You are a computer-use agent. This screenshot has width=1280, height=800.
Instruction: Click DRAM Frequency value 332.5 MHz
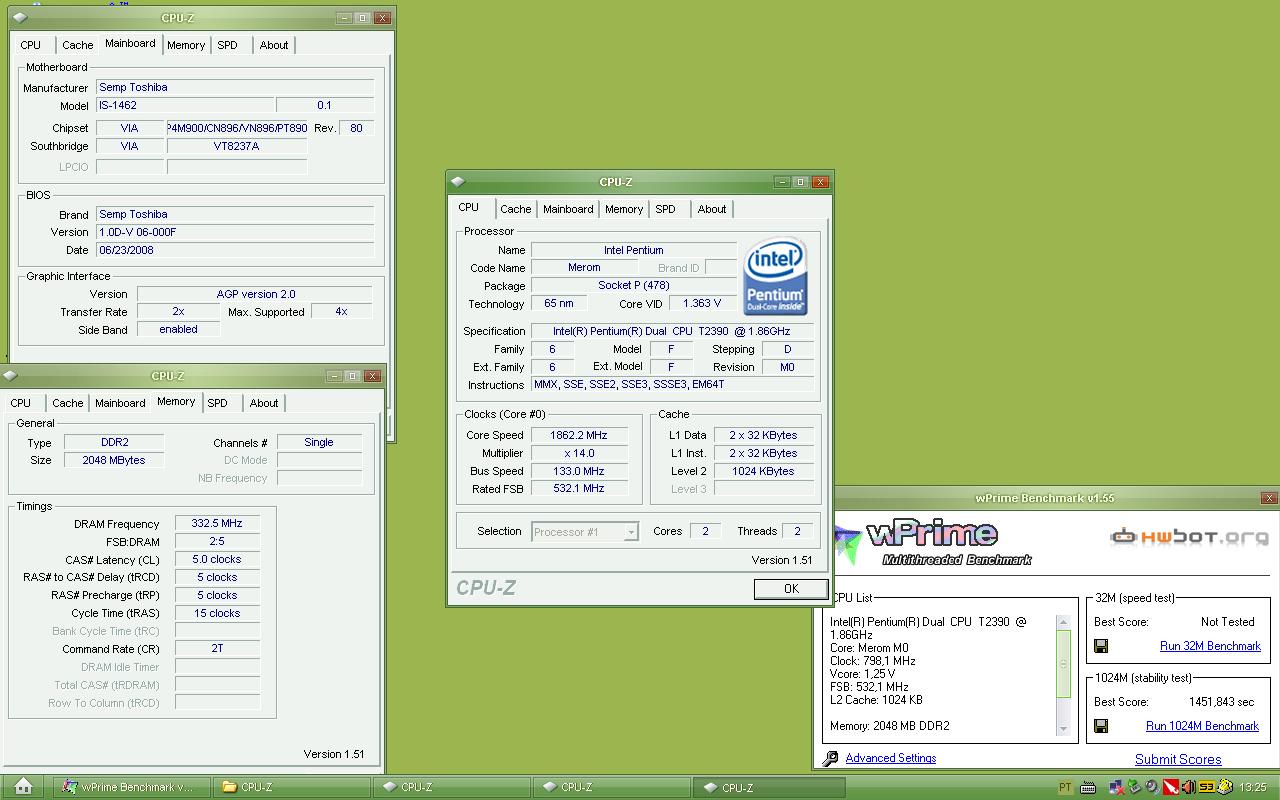217,523
